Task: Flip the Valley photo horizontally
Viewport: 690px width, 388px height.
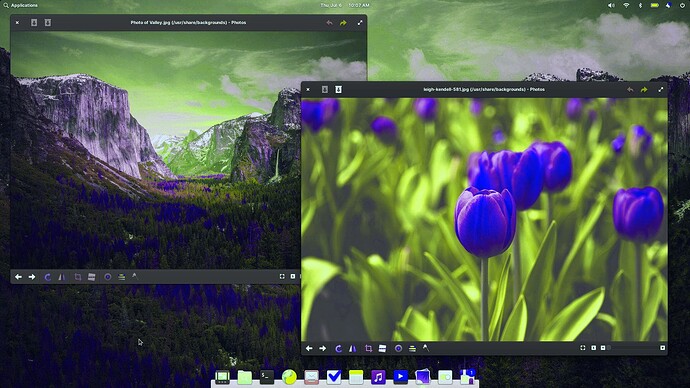Action: (62, 277)
